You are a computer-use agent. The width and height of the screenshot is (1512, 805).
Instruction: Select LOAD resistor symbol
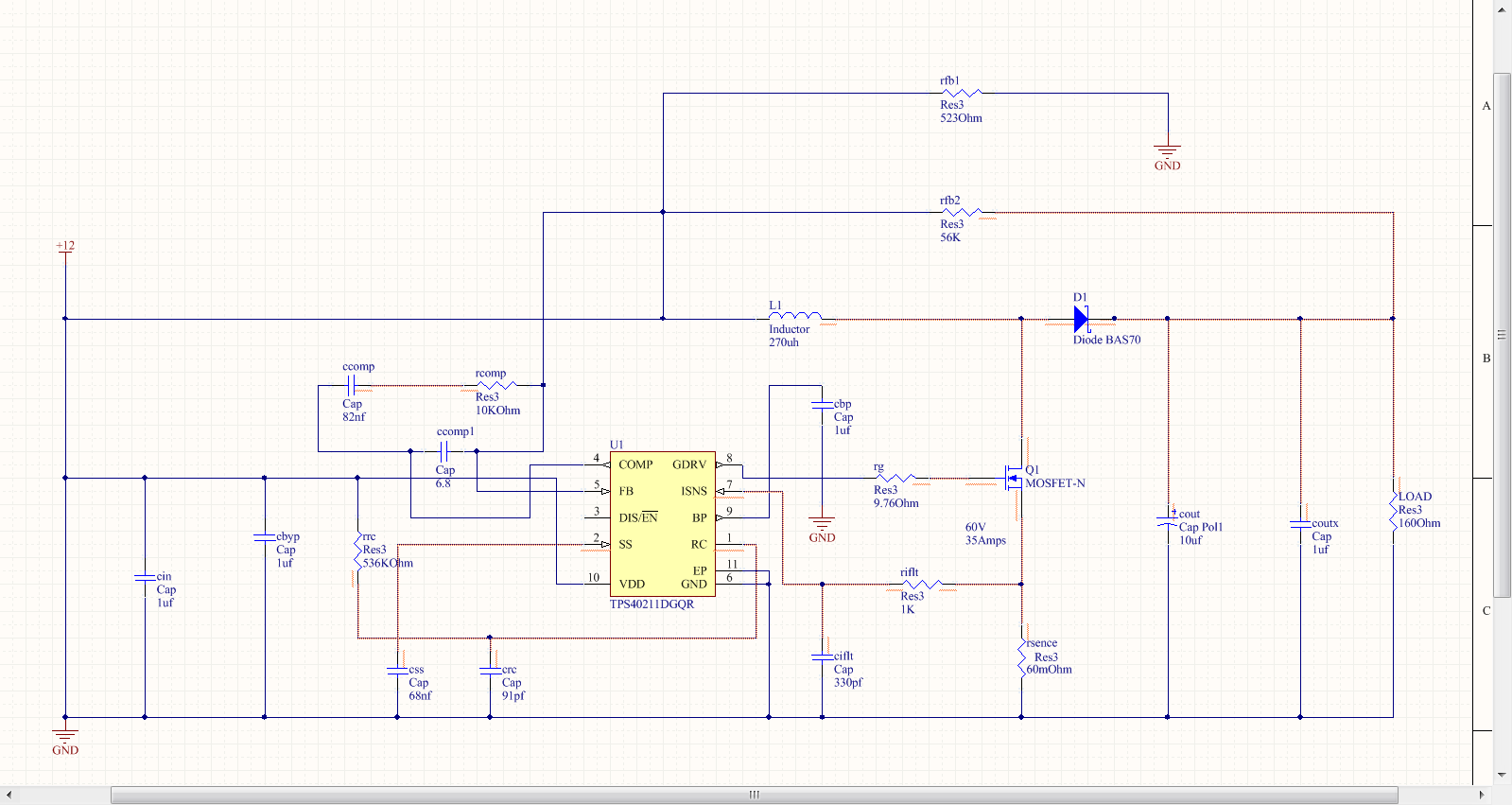click(x=1393, y=510)
